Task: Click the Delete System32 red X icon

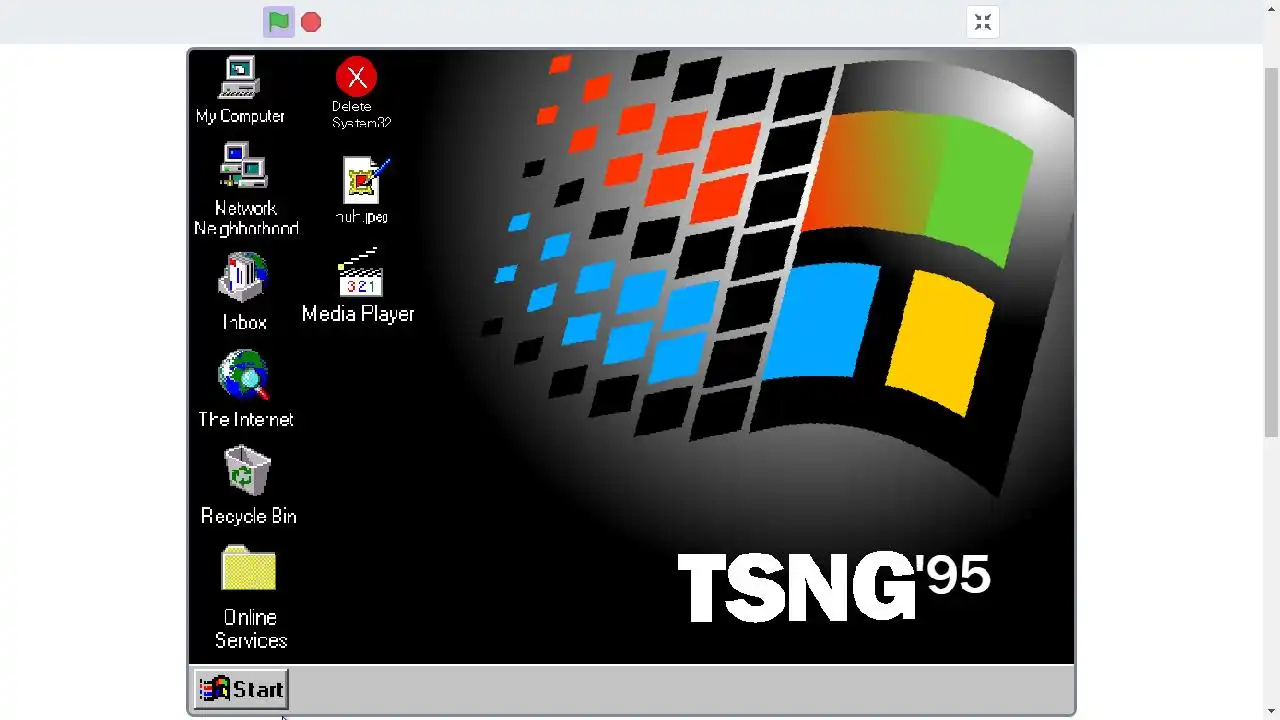Action: (x=356, y=77)
